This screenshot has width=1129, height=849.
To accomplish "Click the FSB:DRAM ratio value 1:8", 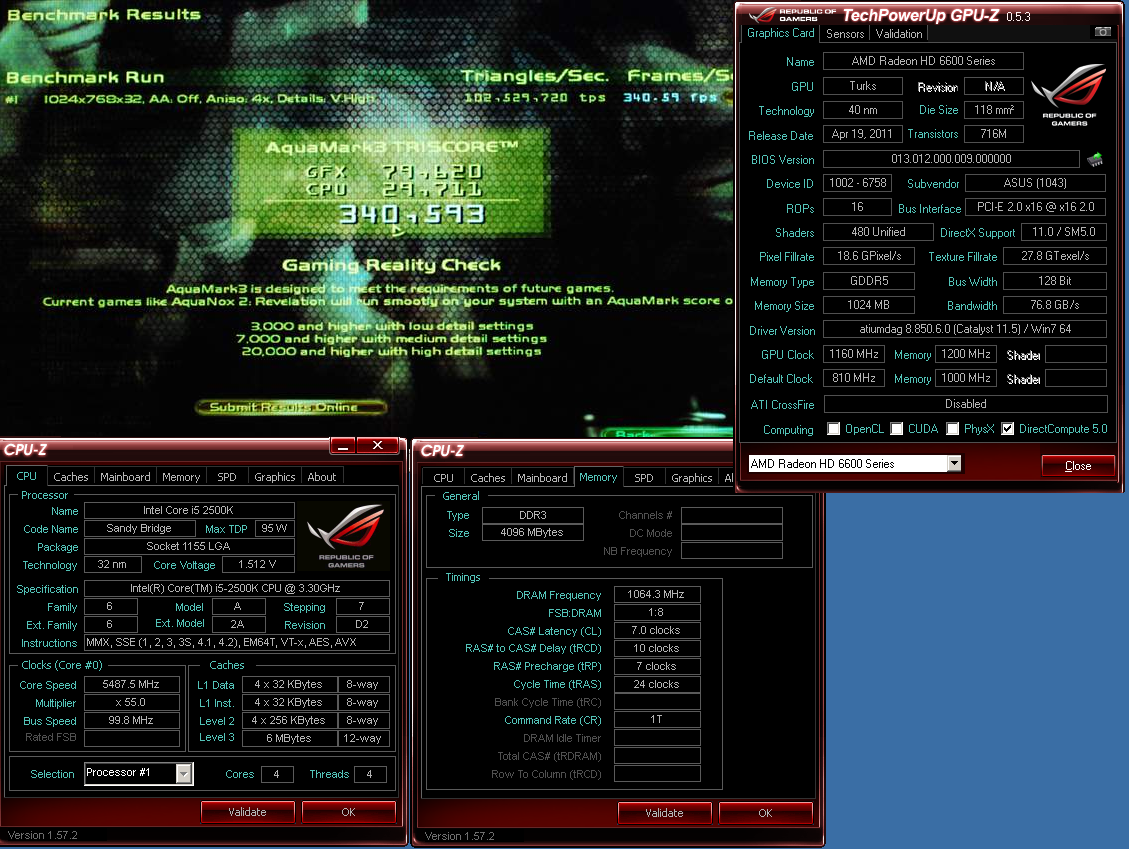I will (656, 612).
